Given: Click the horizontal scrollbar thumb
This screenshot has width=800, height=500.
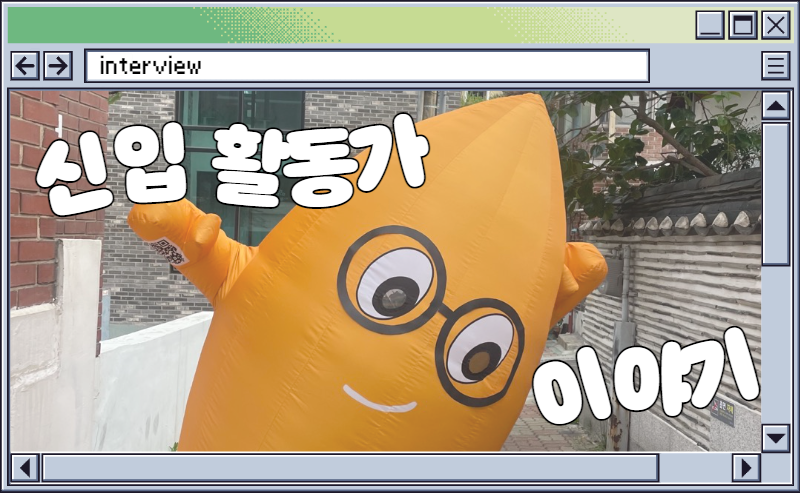Looking at the screenshot, I should point(351,467).
